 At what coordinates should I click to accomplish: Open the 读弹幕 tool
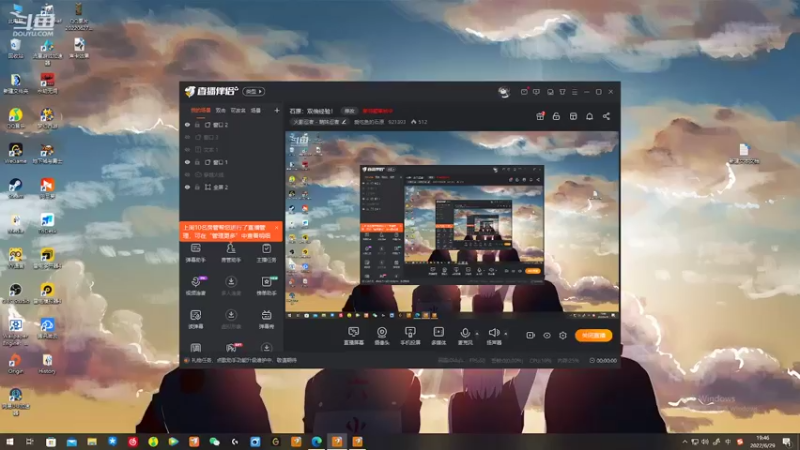(x=195, y=319)
